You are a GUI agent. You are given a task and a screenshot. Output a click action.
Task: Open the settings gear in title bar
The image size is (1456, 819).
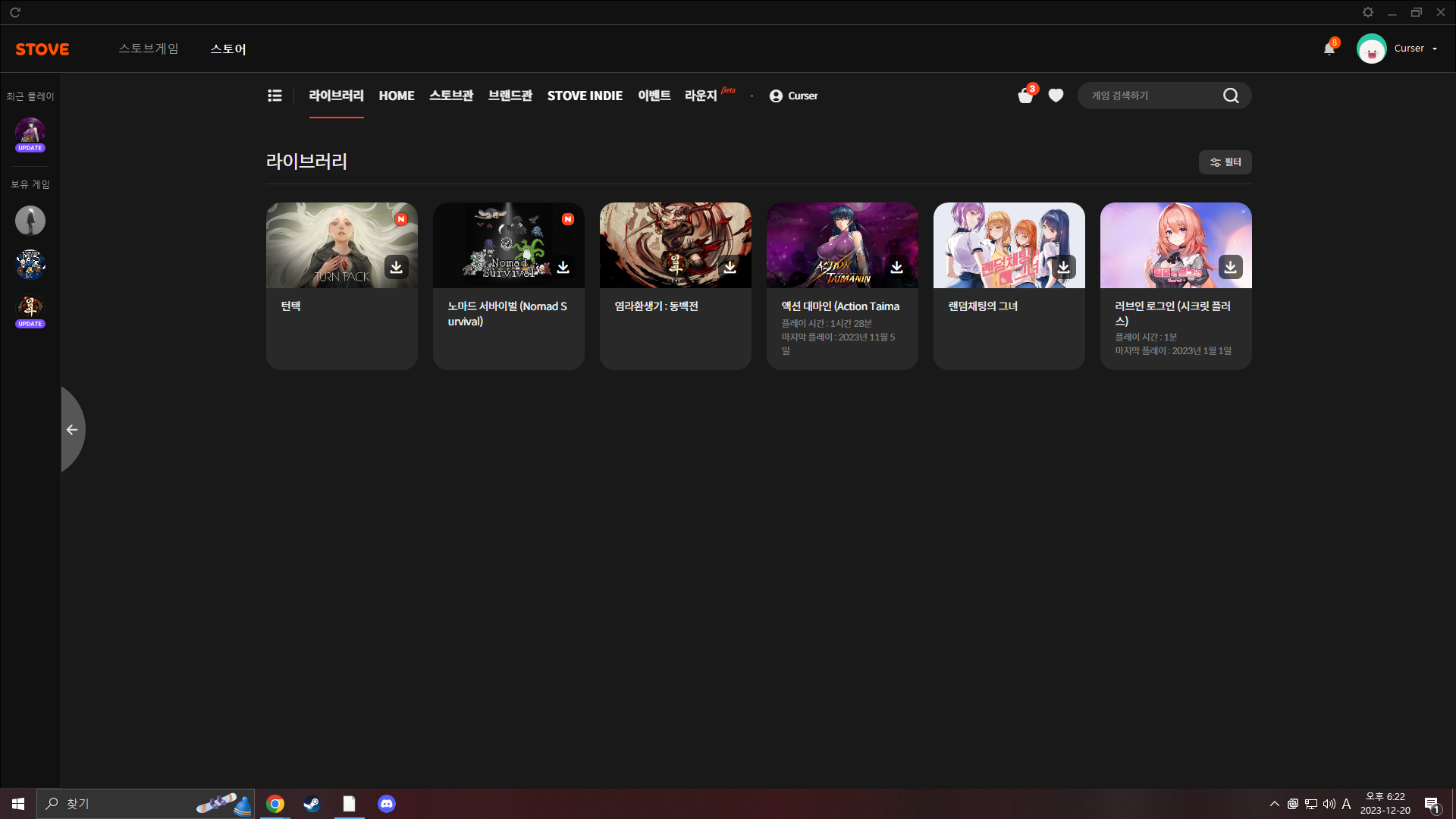1368,12
